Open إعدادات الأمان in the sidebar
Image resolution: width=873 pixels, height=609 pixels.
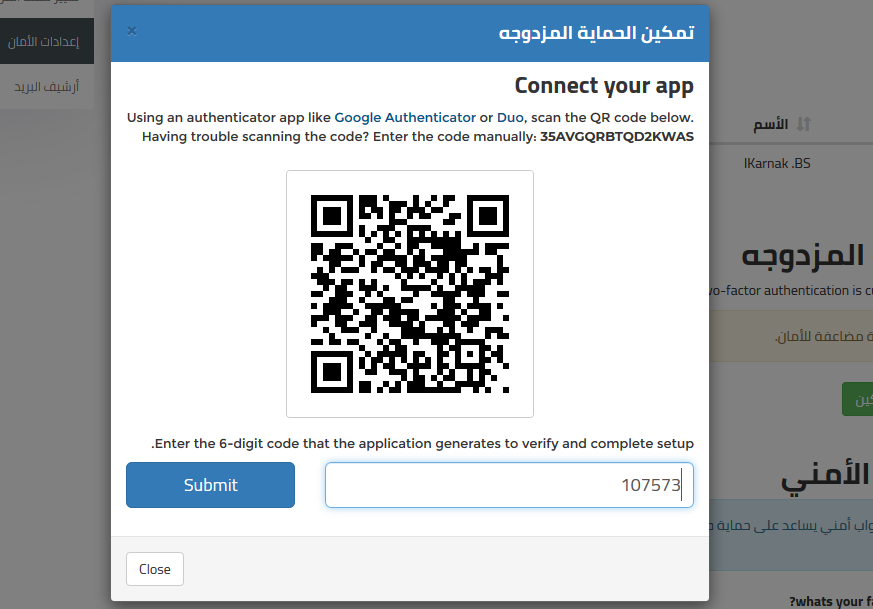point(44,41)
